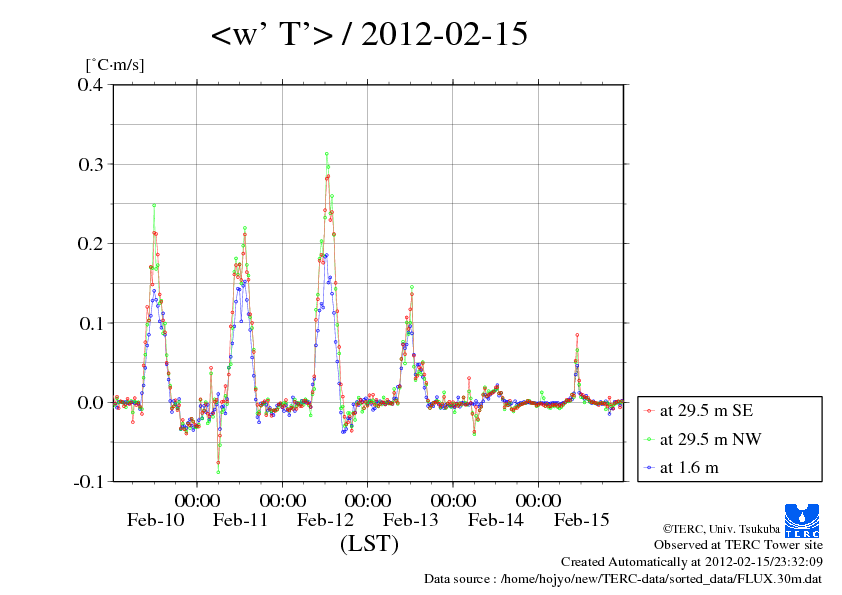842x595 pixels.
Task: Click the green peak point on Feb-12
Action: [326, 154]
